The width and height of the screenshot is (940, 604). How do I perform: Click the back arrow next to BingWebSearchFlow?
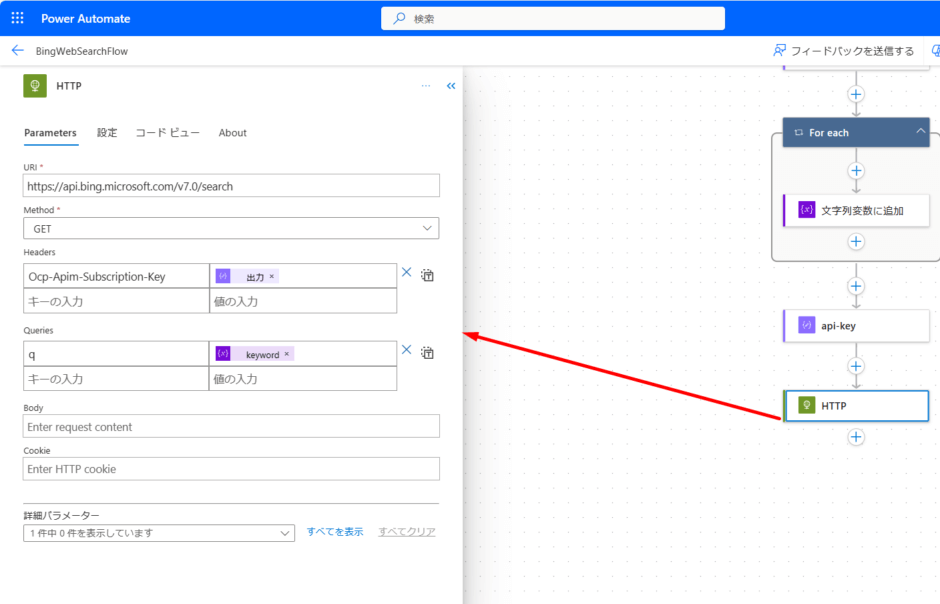19,50
